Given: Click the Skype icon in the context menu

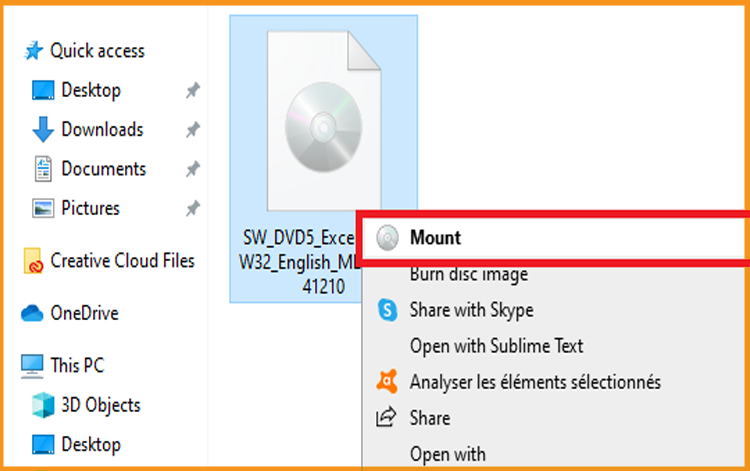Looking at the screenshot, I should point(387,310).
